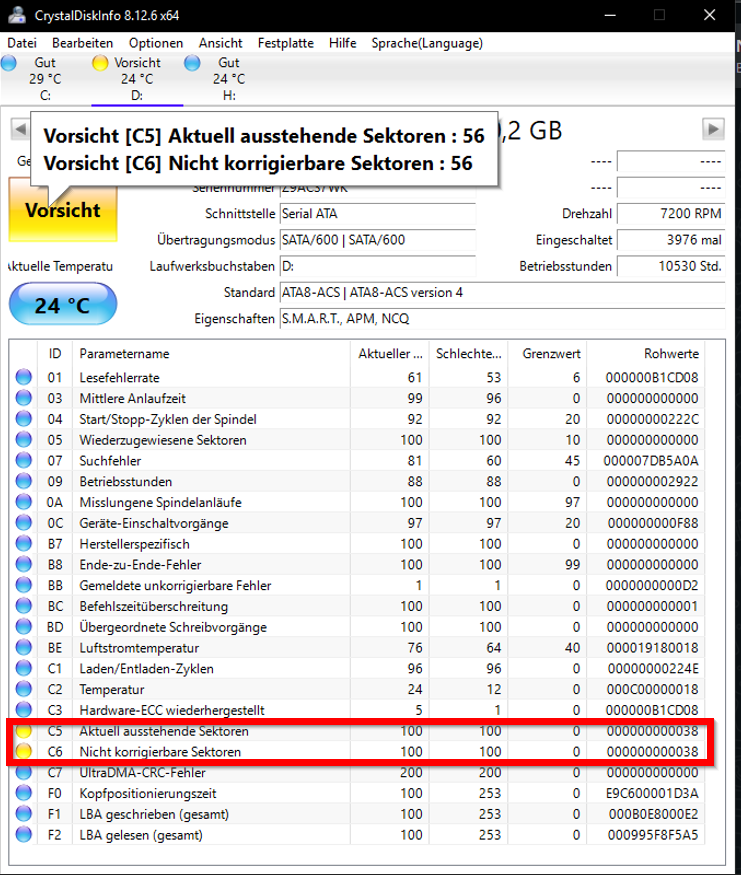
Task: Click the yellow icon of Nicht korrigierbare Sektoren
Action: tap(23, 751)
